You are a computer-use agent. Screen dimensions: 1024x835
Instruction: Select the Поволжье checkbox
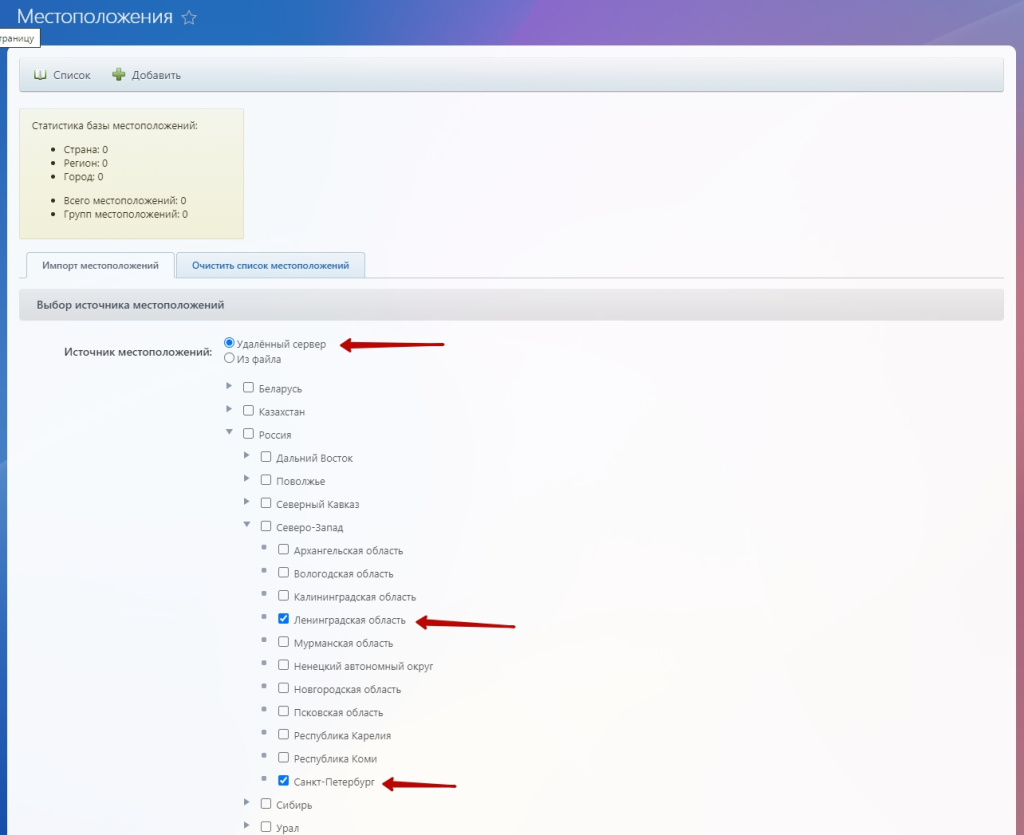tap(267, 480)
